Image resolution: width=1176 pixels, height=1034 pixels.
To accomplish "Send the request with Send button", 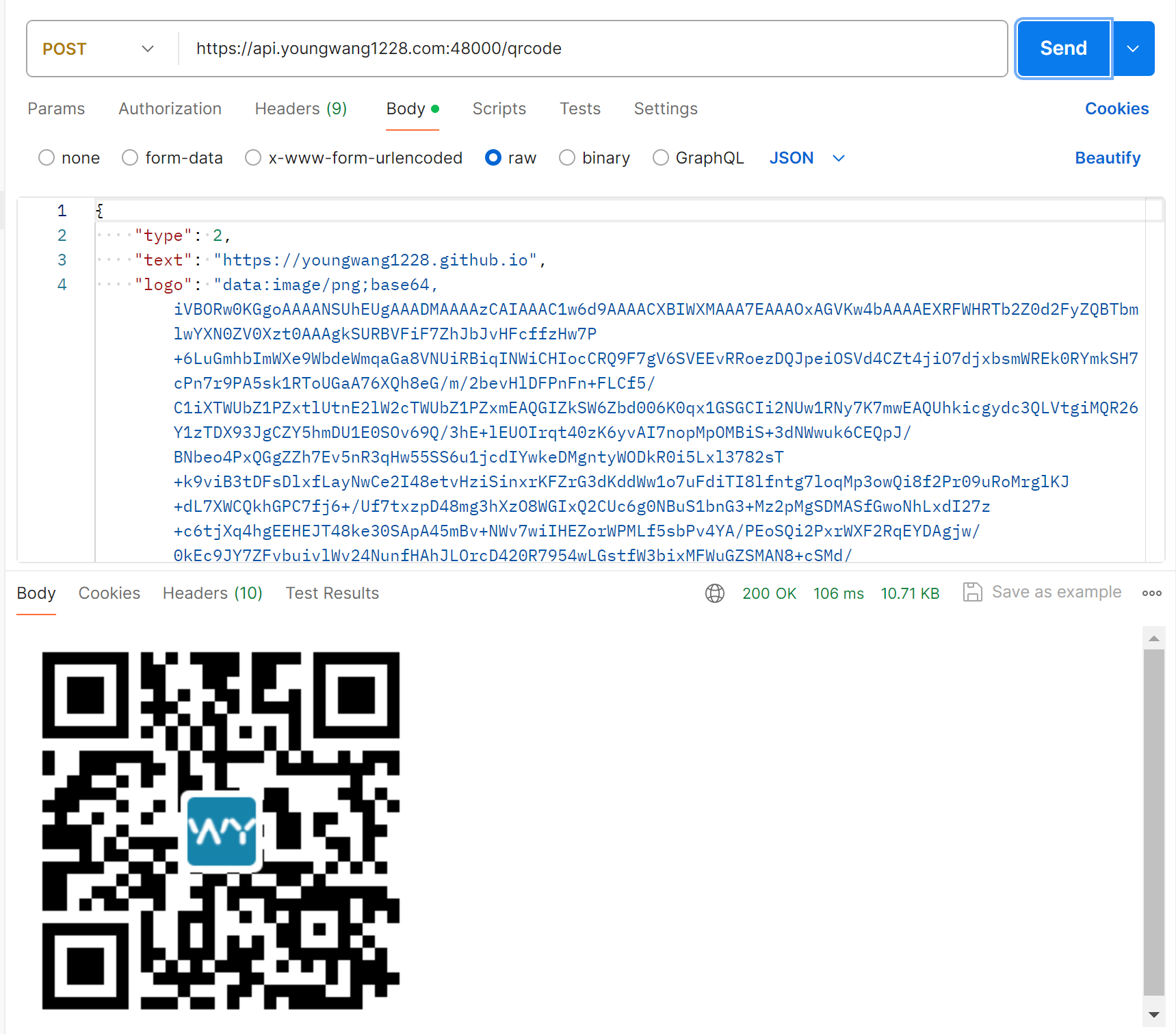I will pos(1063,49).
